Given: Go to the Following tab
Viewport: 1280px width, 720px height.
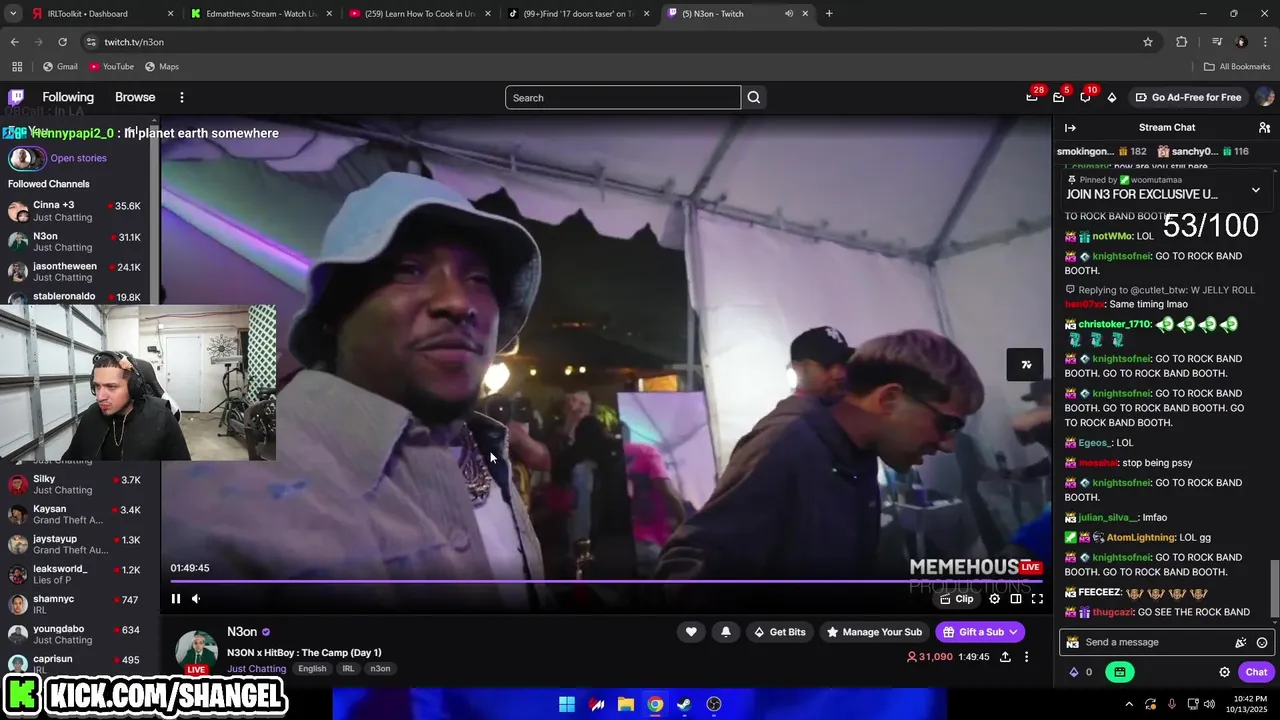Looking at the screenshot, I should 68,97.
